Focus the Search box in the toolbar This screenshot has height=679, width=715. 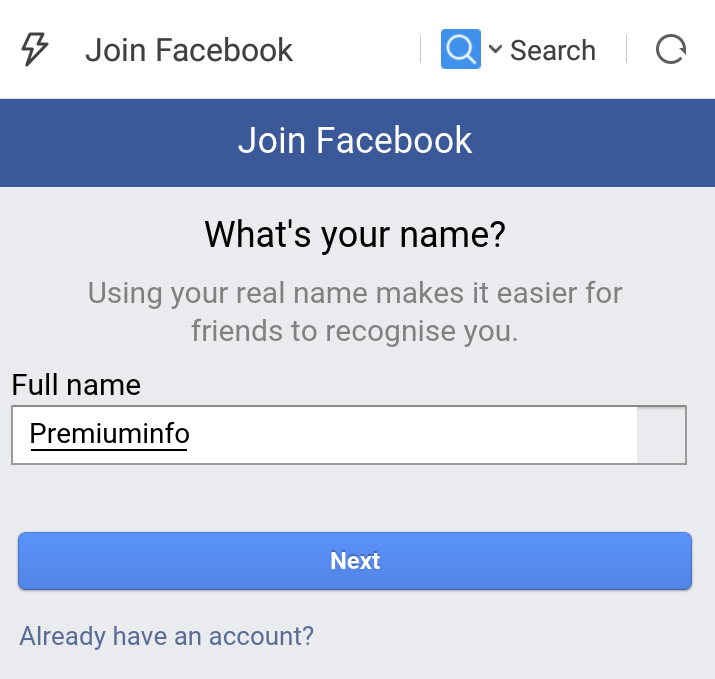click(x=553, y=50)
